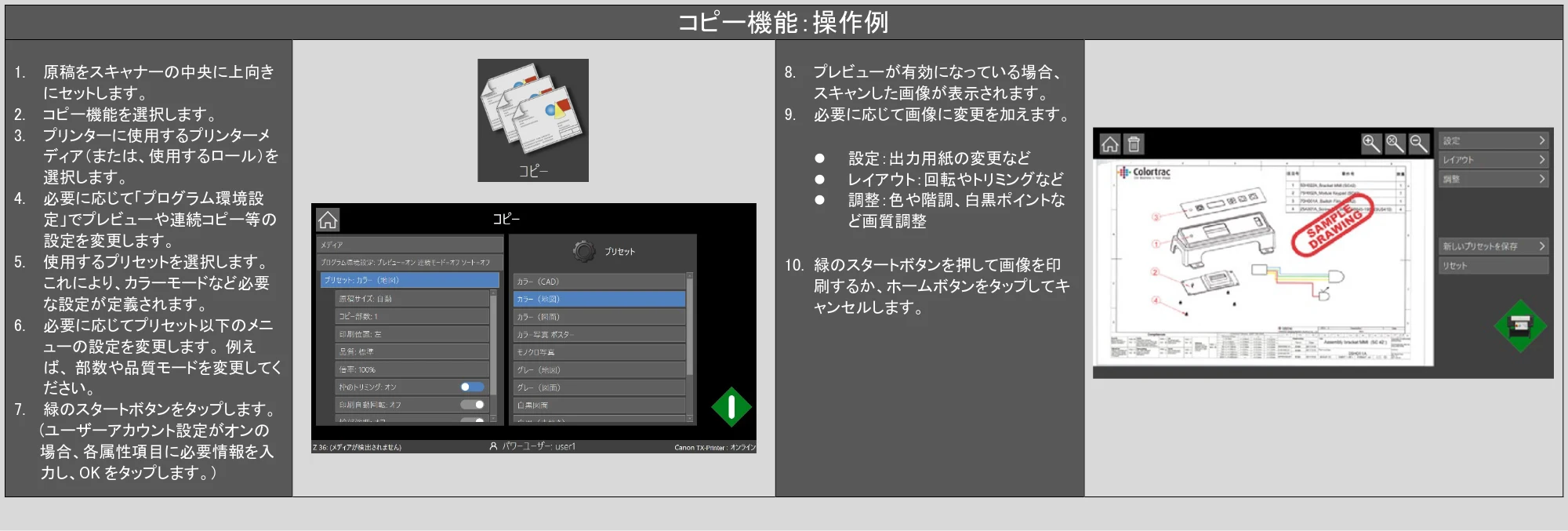The height and width of the screenshot is (531, 1568).
Task: Tap the preset list scrollbar thumb
Action: (690, 326)
